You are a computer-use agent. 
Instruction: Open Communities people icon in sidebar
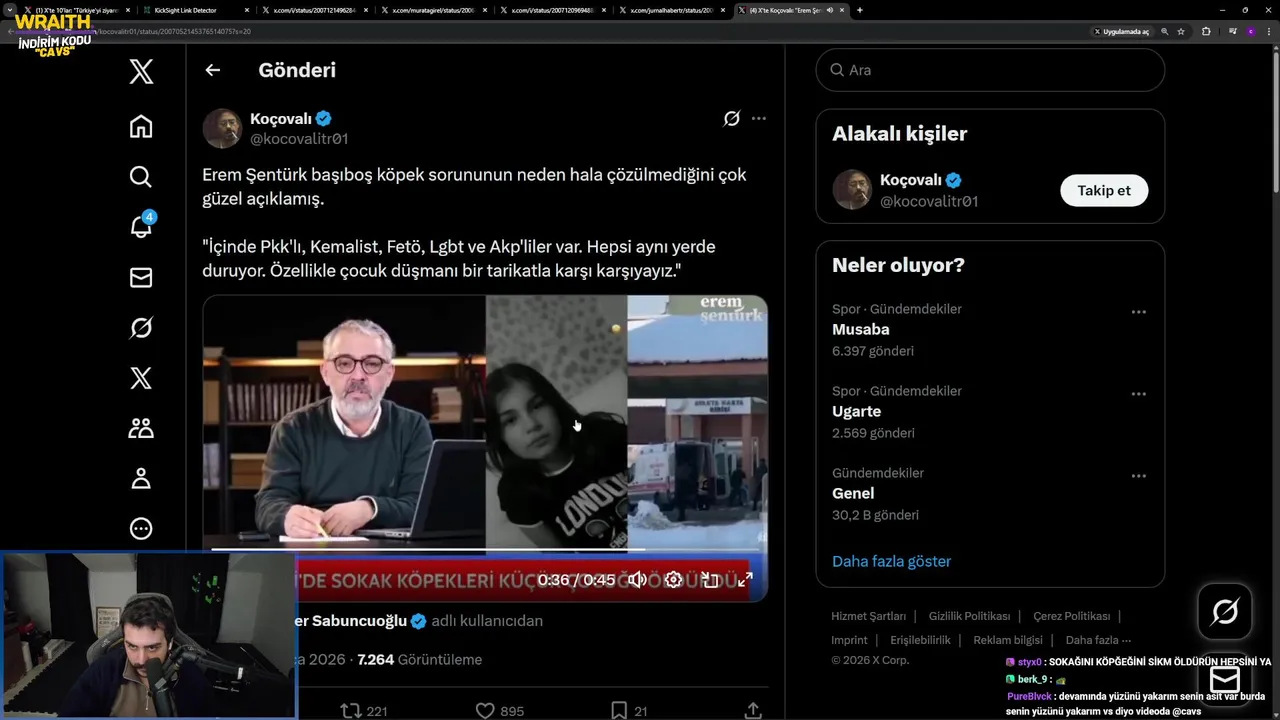coord(141,428)
